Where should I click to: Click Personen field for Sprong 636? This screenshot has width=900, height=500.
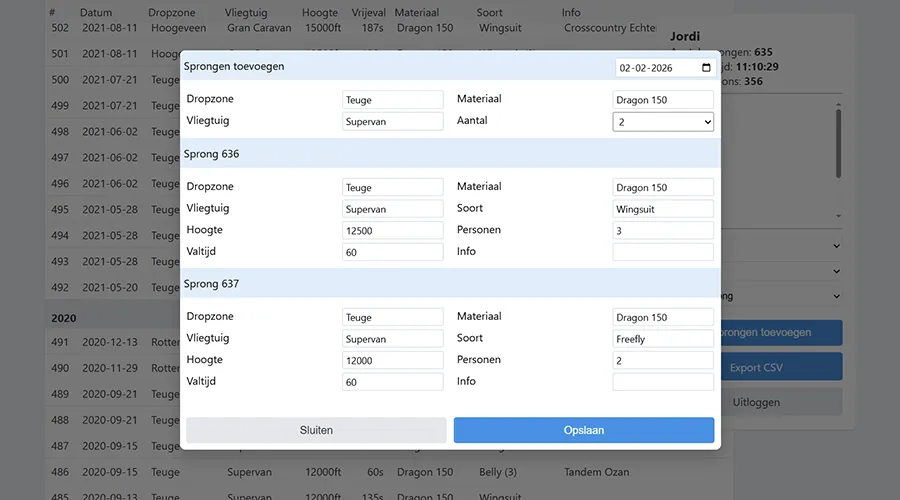663,230
